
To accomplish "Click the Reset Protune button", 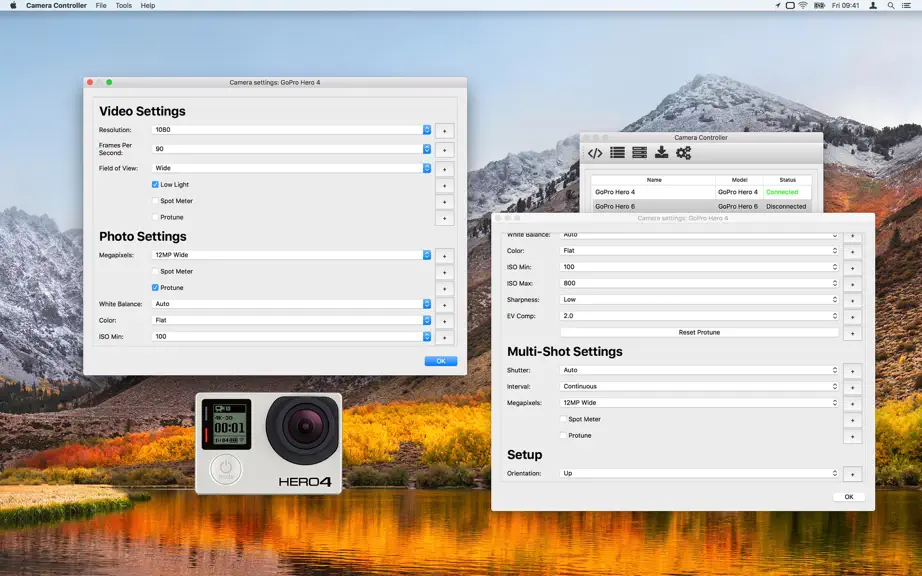I will pyautogui.click(x=699, y=333).
